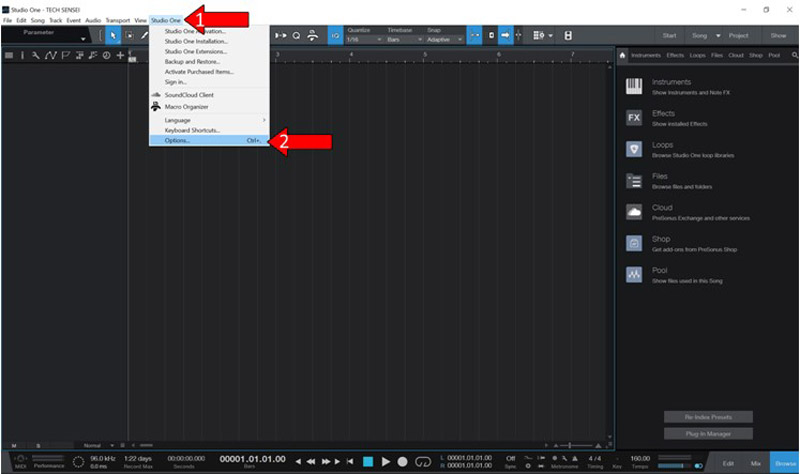Toggle Autoscroll arrow button

(x=505, y=35)
